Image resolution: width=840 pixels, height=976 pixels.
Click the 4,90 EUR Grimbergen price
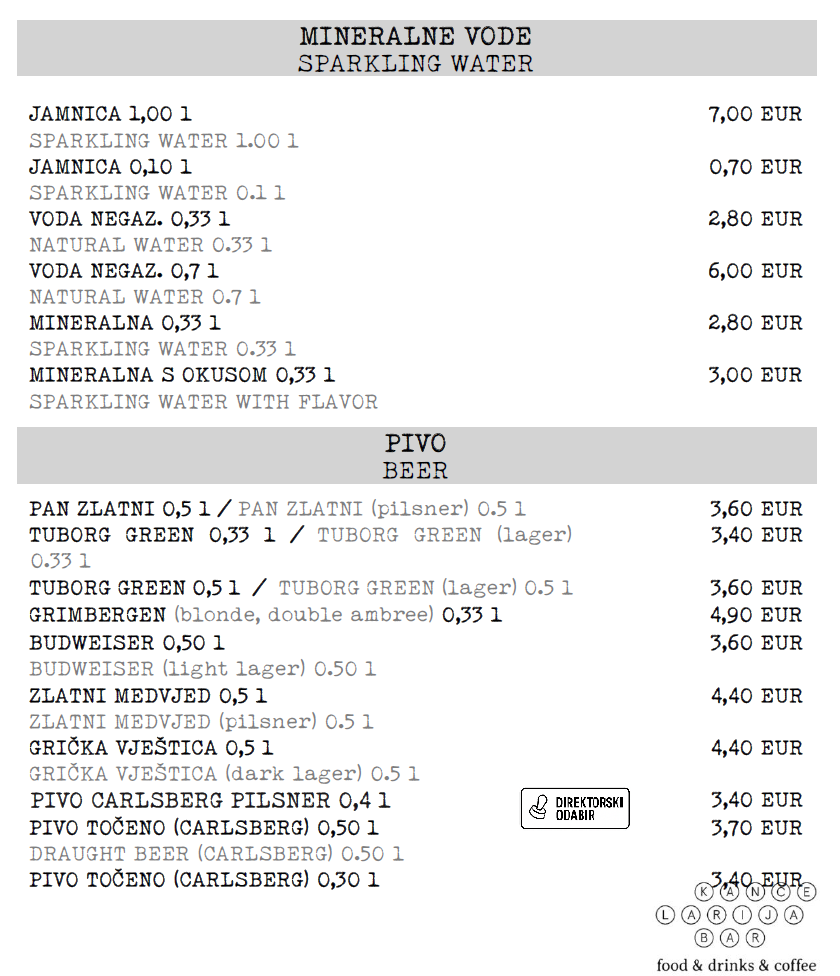pos(756,615)
